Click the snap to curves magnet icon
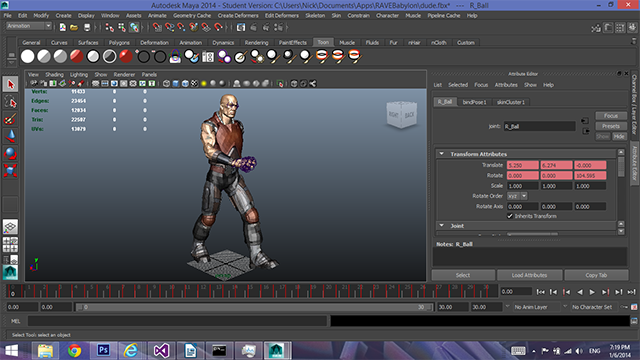Image resolution: width=640 pixels, height=360 pixels. (x=169, y=27)
